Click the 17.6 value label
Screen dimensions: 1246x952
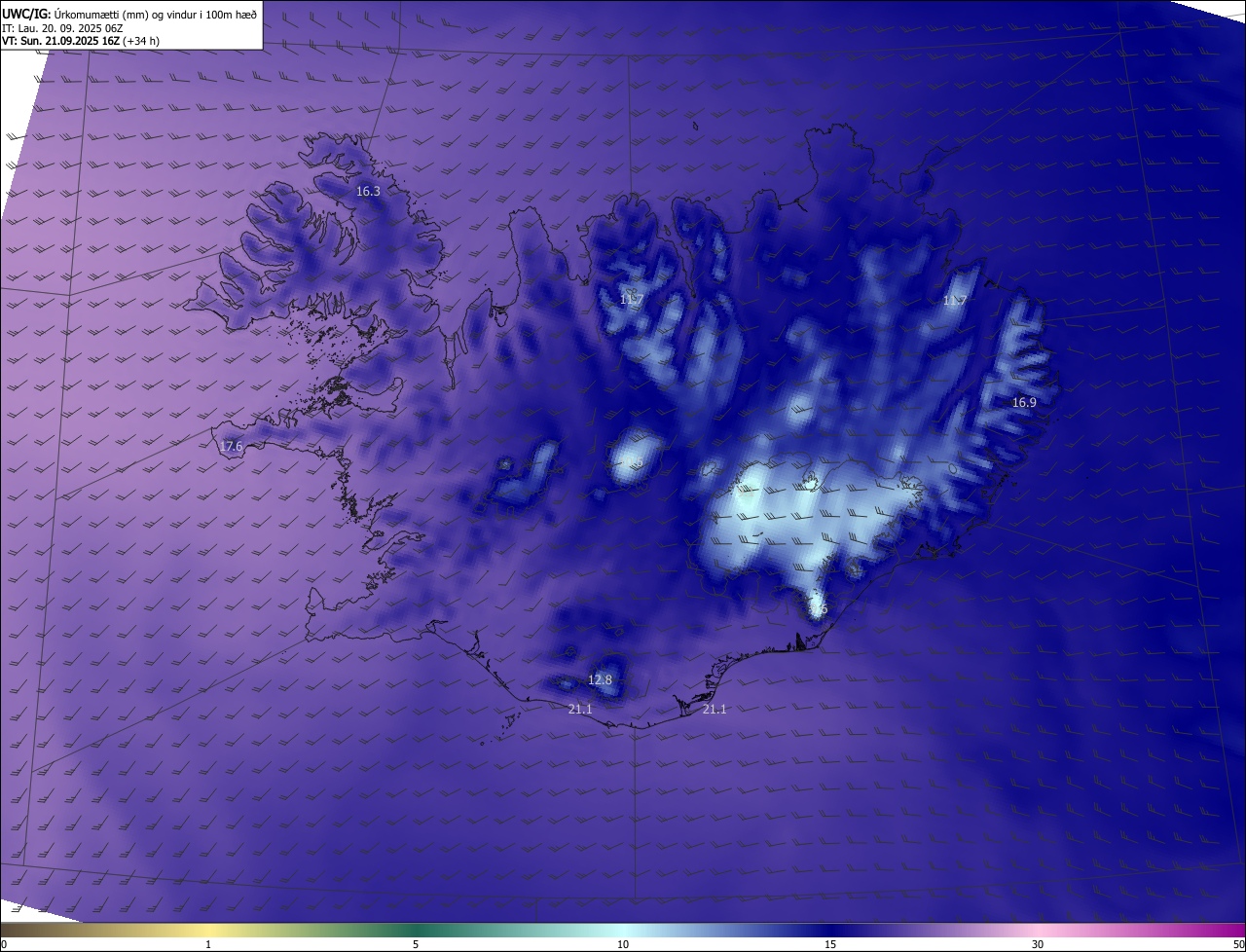tap(231, 447)
